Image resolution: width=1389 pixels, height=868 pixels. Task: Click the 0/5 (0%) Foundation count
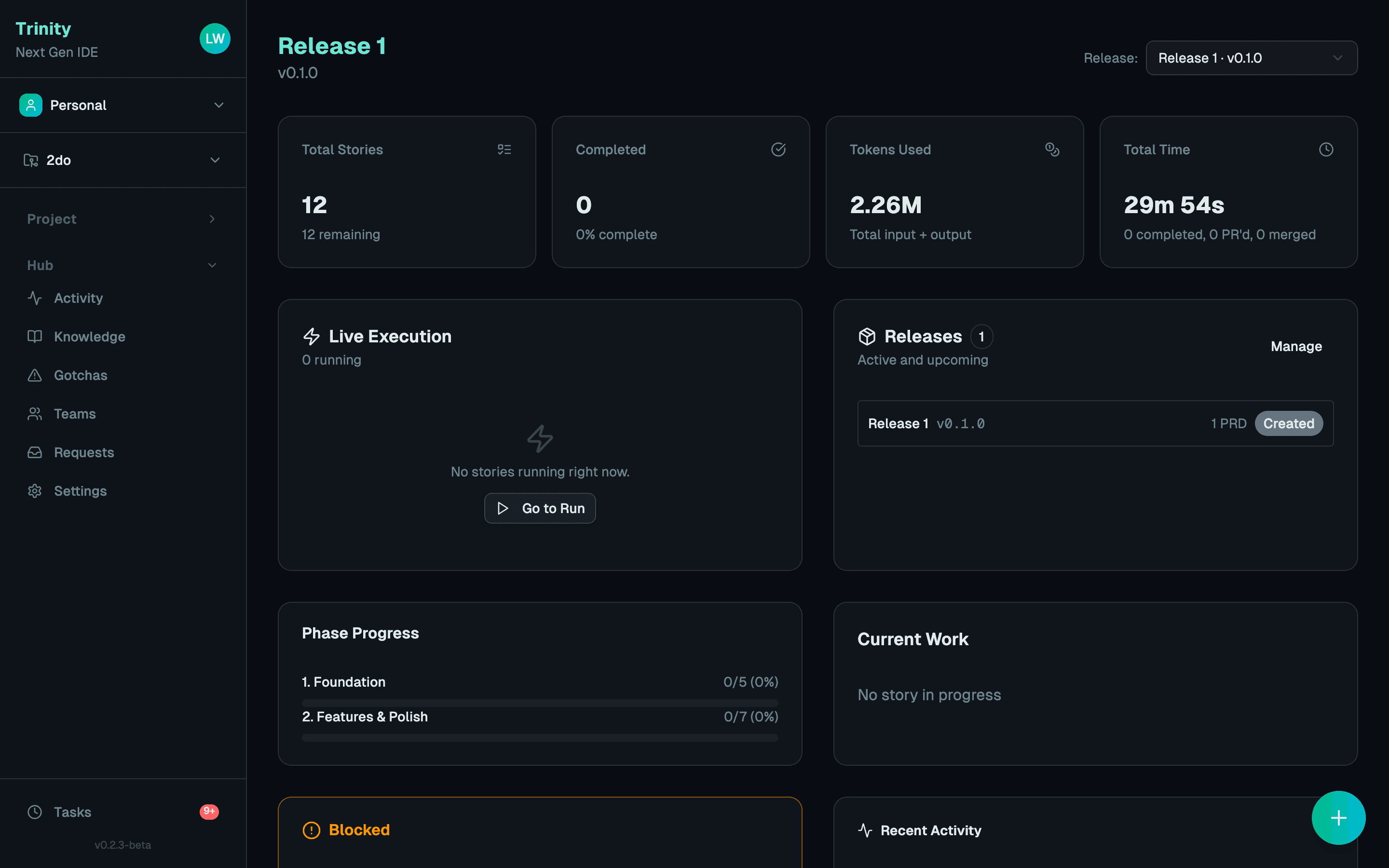(x=751, y=681)
